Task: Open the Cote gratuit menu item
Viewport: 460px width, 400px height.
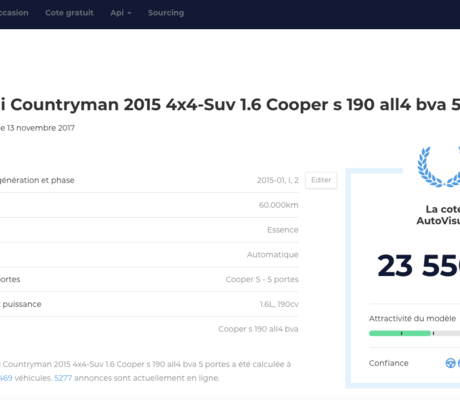Action: click(x=69, y=13)
